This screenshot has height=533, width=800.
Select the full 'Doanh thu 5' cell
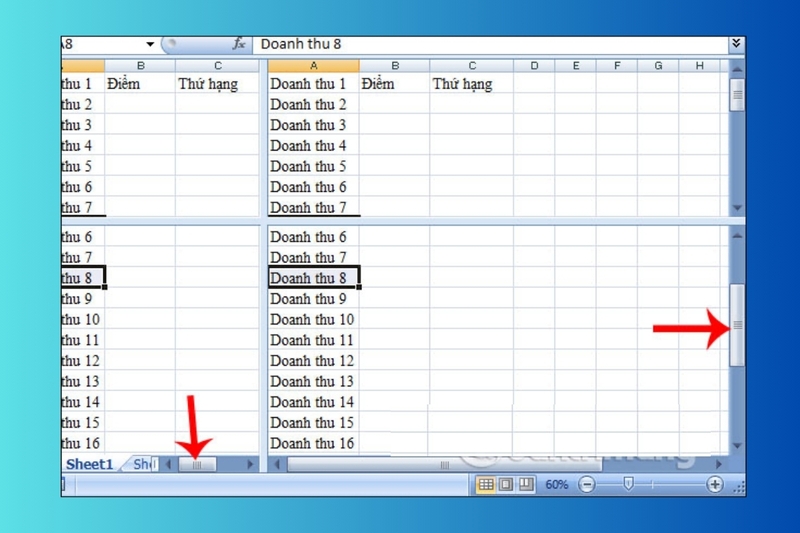coord(313,166)
